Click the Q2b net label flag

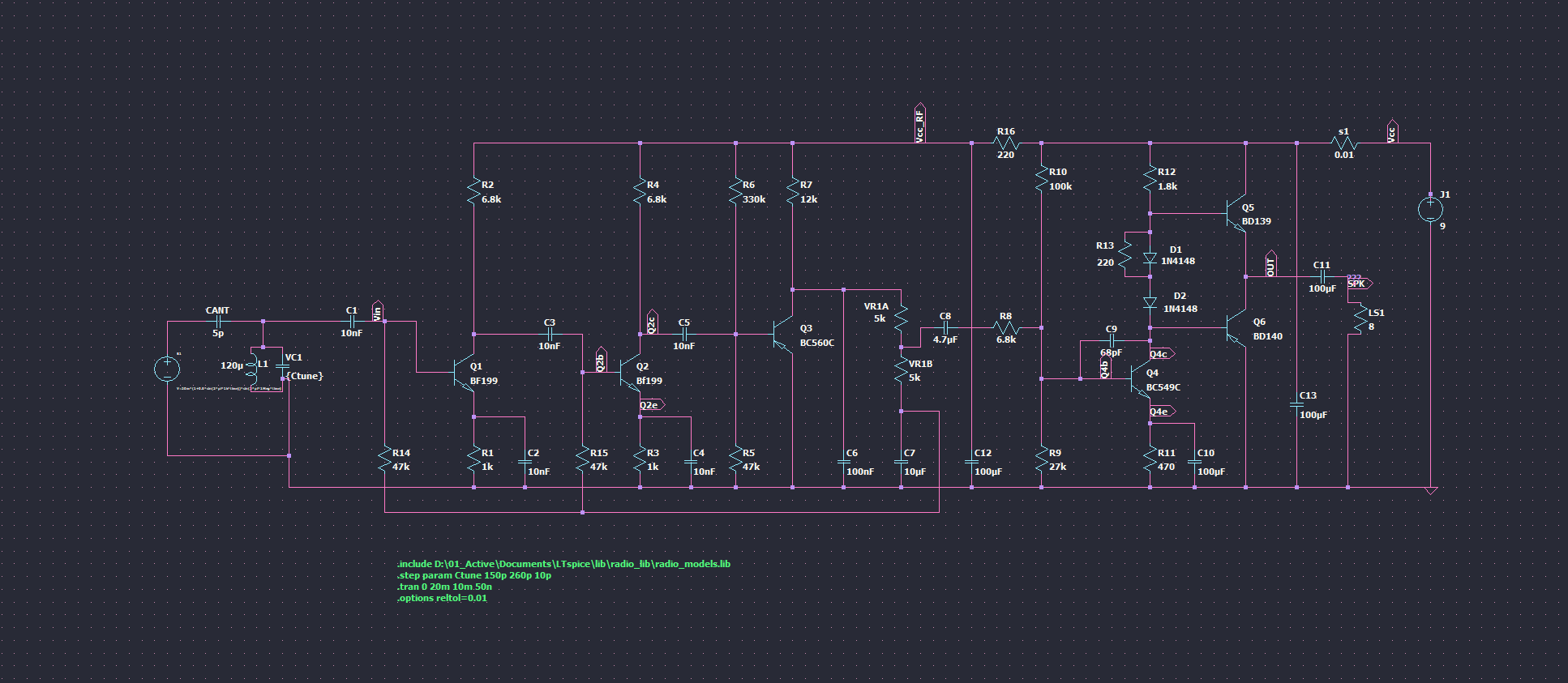(x=601, y=361)
